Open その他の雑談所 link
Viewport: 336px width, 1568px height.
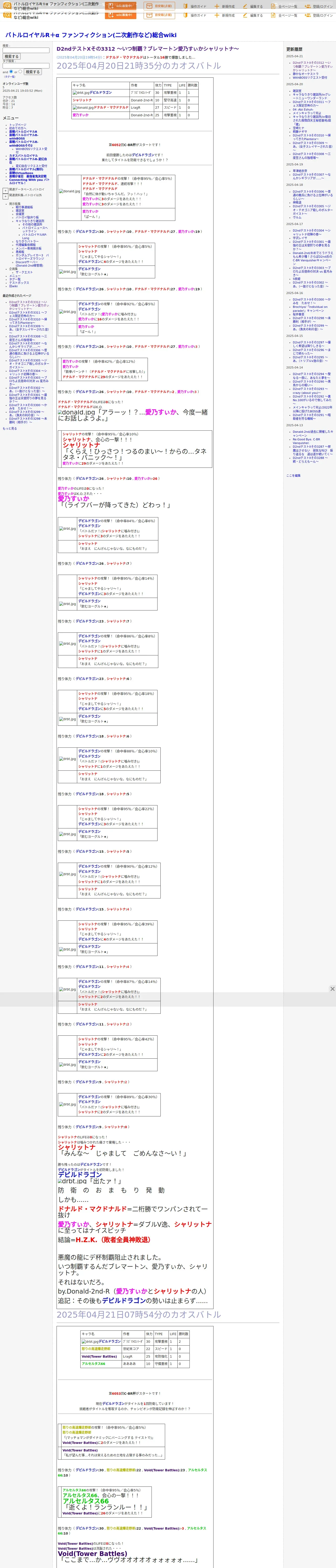[x=32, y=224]
